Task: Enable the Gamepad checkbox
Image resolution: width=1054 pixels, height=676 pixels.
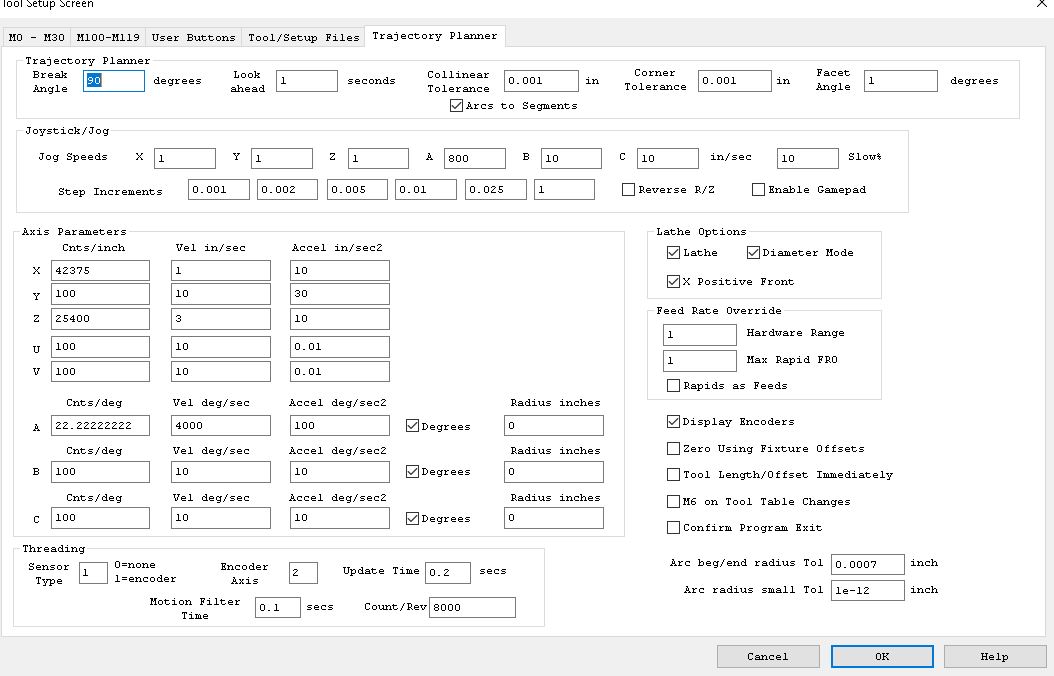Action: point(758,189)
